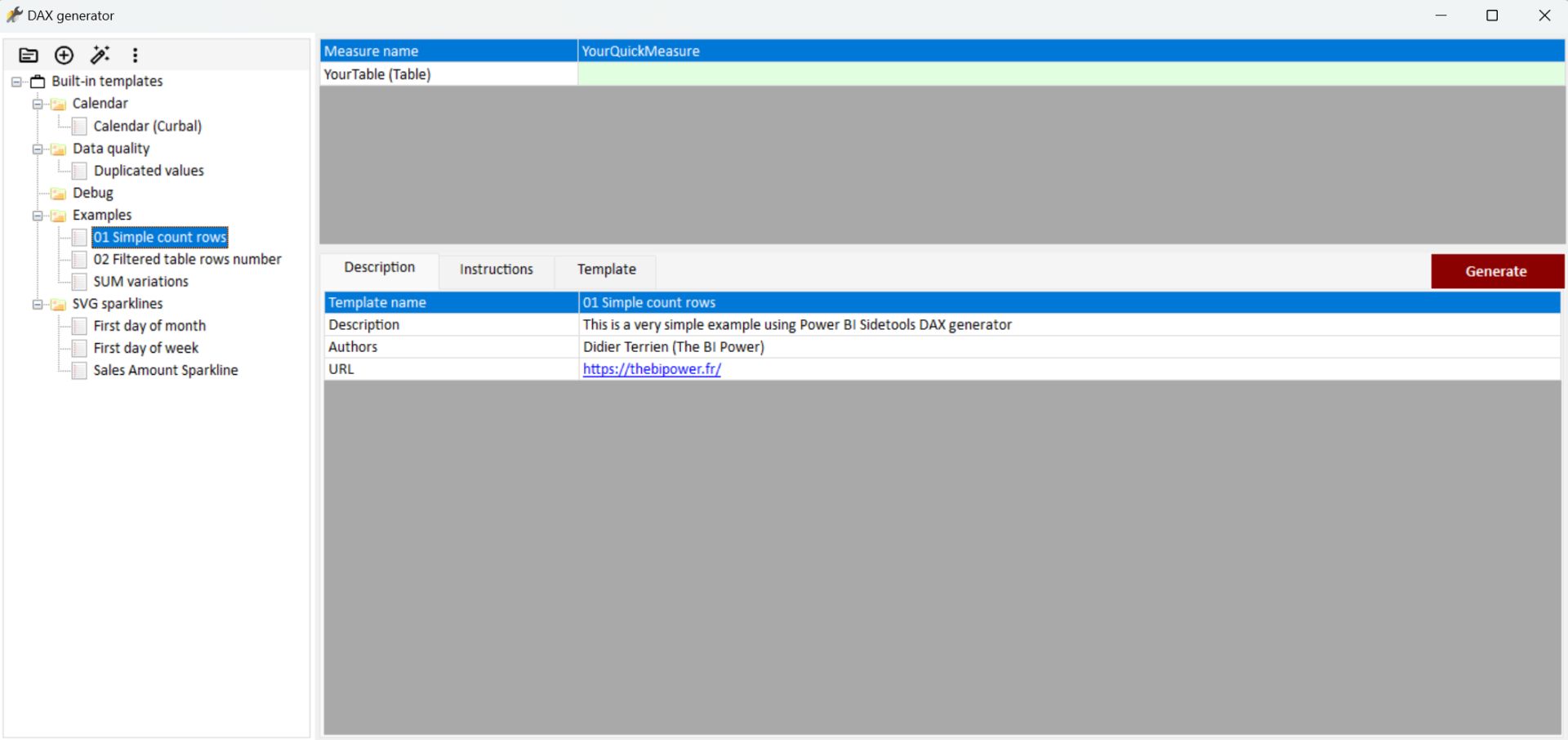The height and width of the screenshot is (740, 1568).
Task: Click the red Generate button
Action: point(1497,271)
